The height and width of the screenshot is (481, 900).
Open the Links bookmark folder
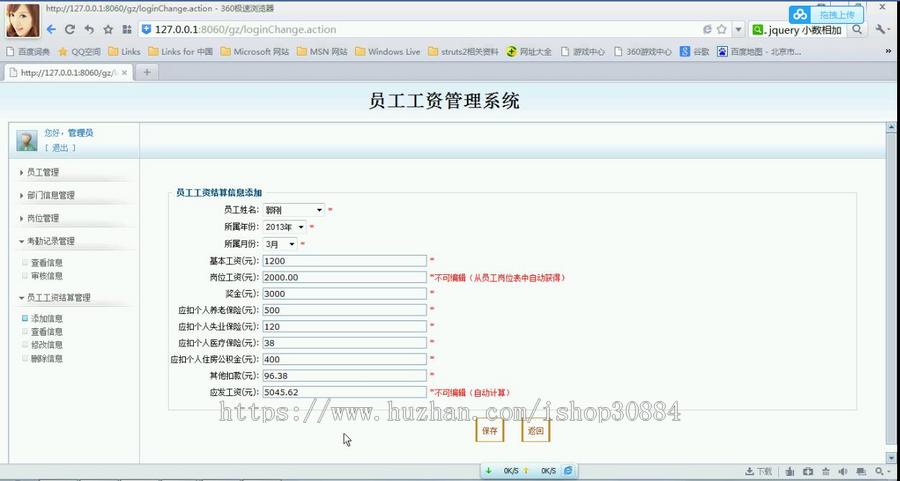tap(125, 52)
